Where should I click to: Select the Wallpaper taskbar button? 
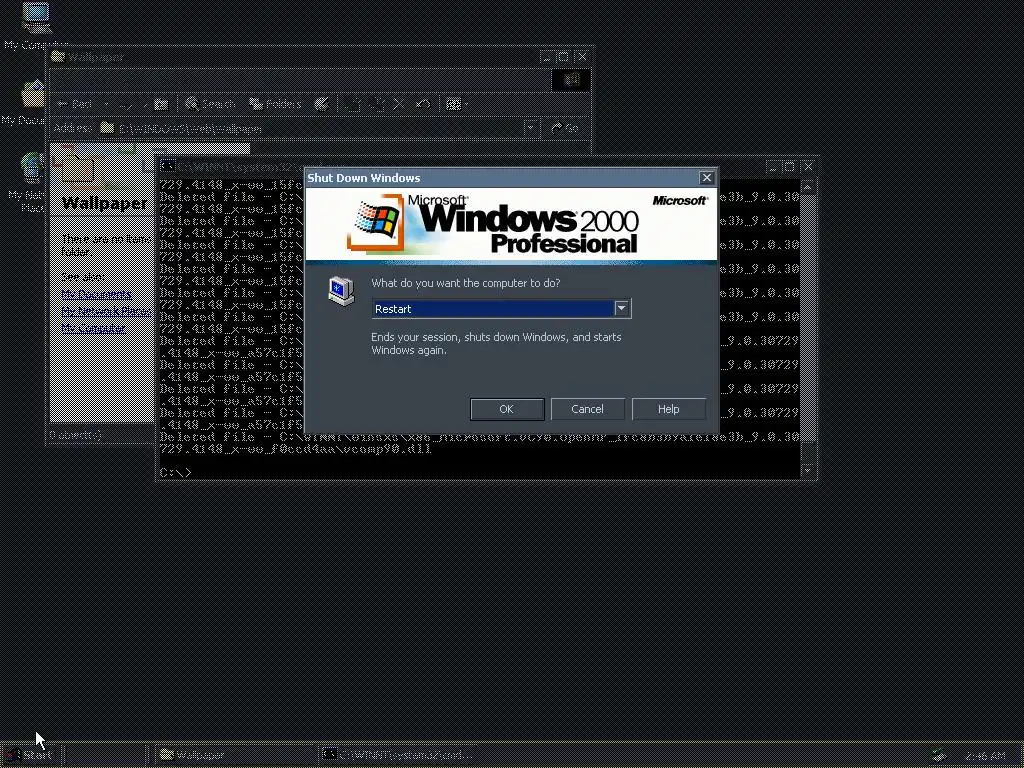click(x=234, y=755)
